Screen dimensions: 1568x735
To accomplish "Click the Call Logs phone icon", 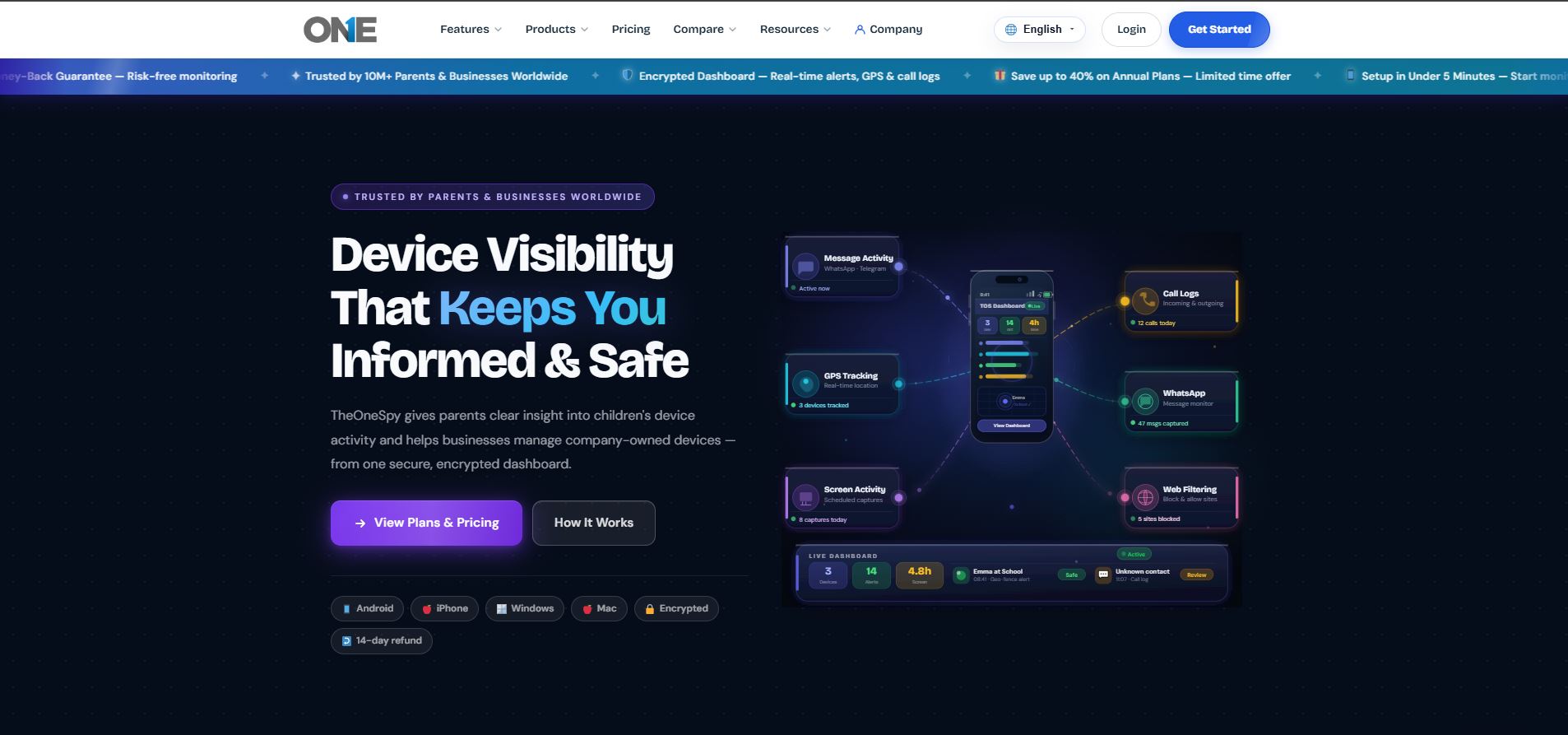I will pos(1144,301).
